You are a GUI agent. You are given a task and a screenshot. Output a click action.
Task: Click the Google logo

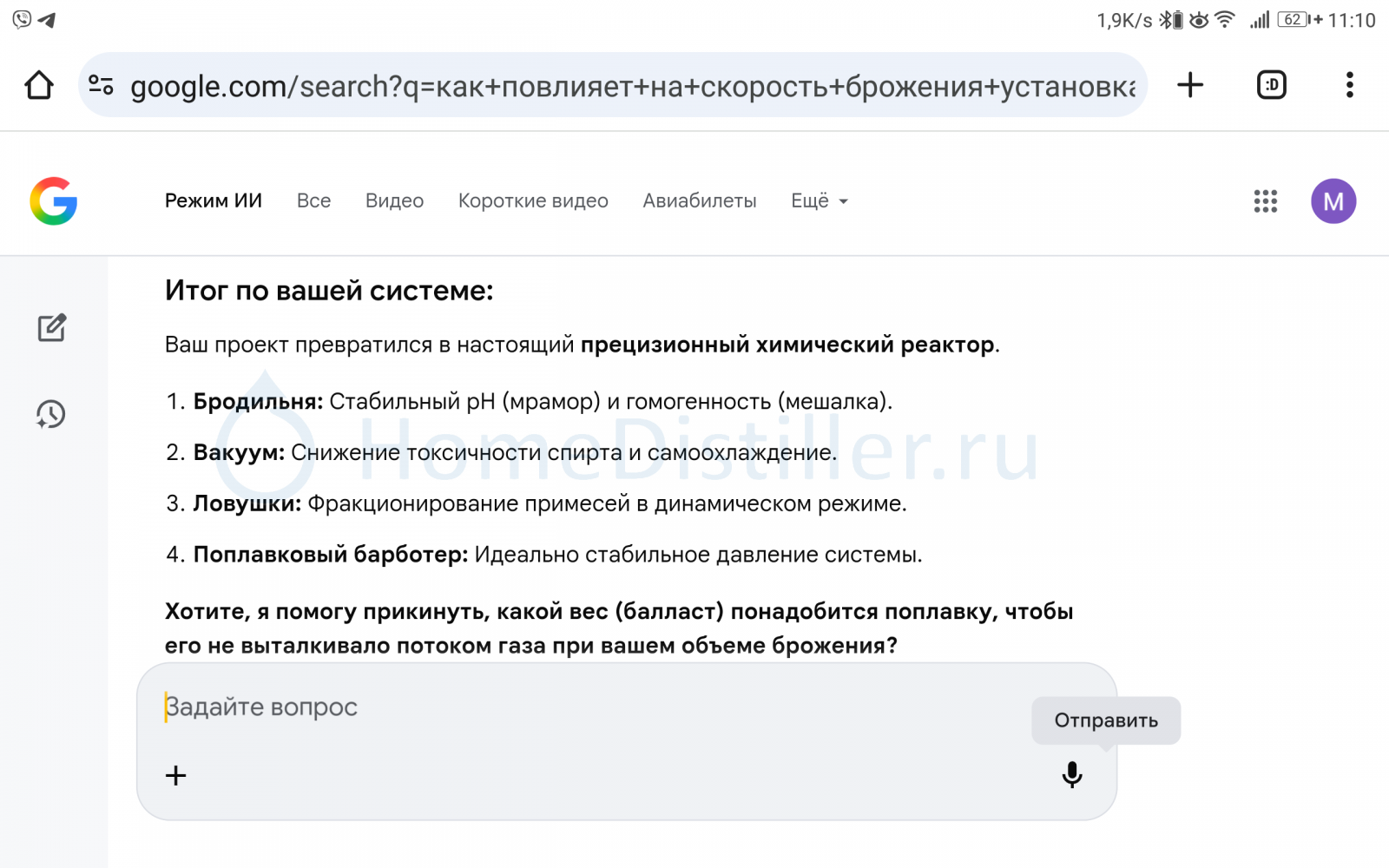[54, 201]
